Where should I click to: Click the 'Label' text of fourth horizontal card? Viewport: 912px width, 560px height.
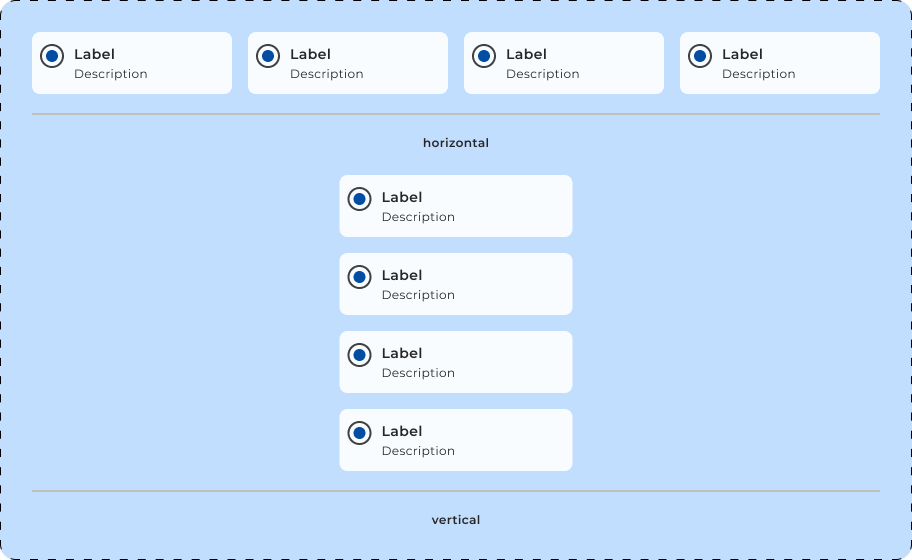click(x=742, y=54)
